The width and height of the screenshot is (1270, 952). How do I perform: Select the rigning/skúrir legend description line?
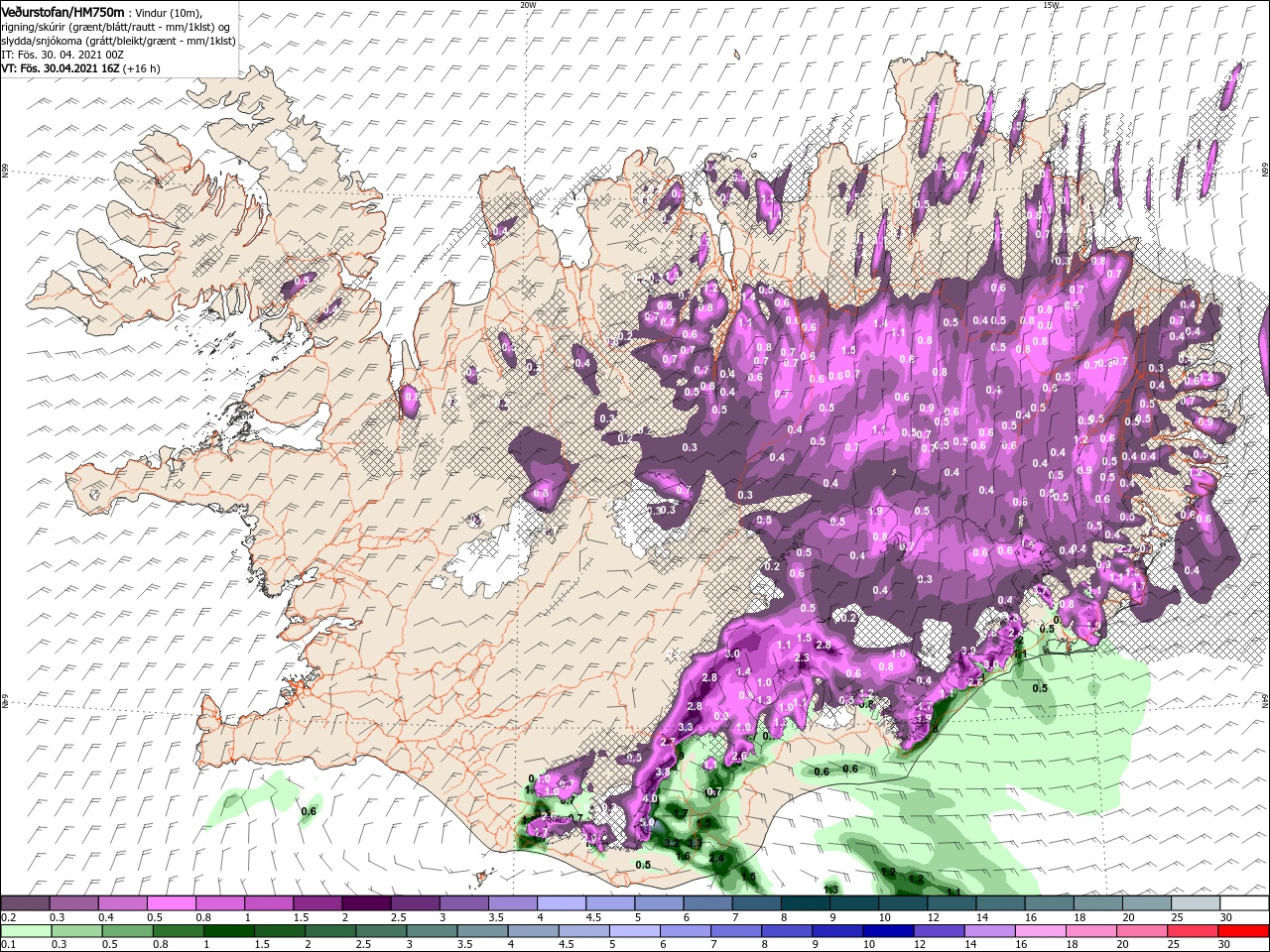coord(116,27)
